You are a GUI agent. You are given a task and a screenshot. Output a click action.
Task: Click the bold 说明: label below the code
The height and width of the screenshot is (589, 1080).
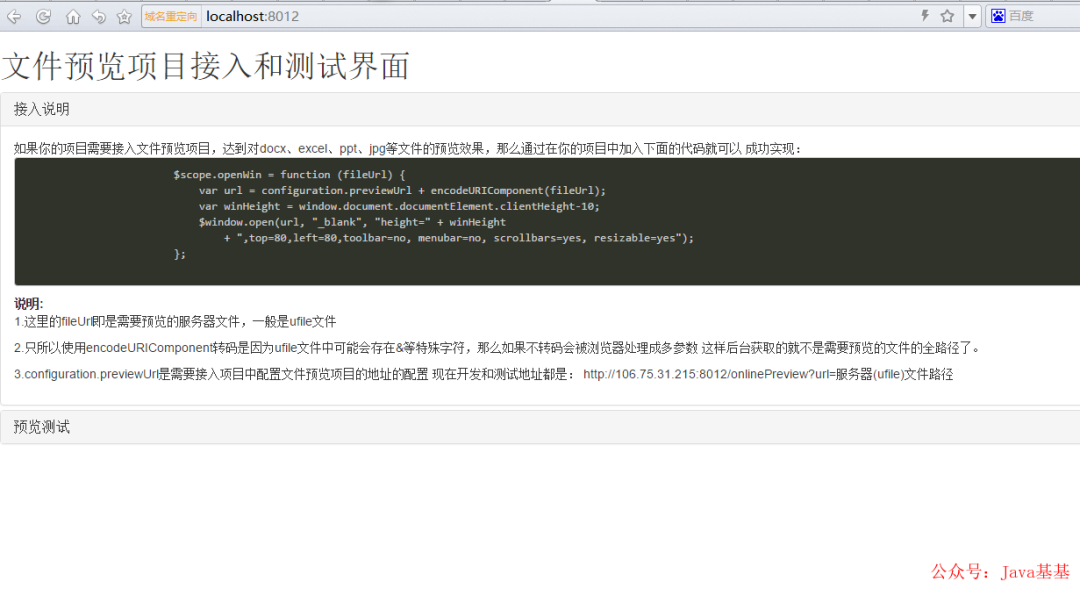[28, 304]
